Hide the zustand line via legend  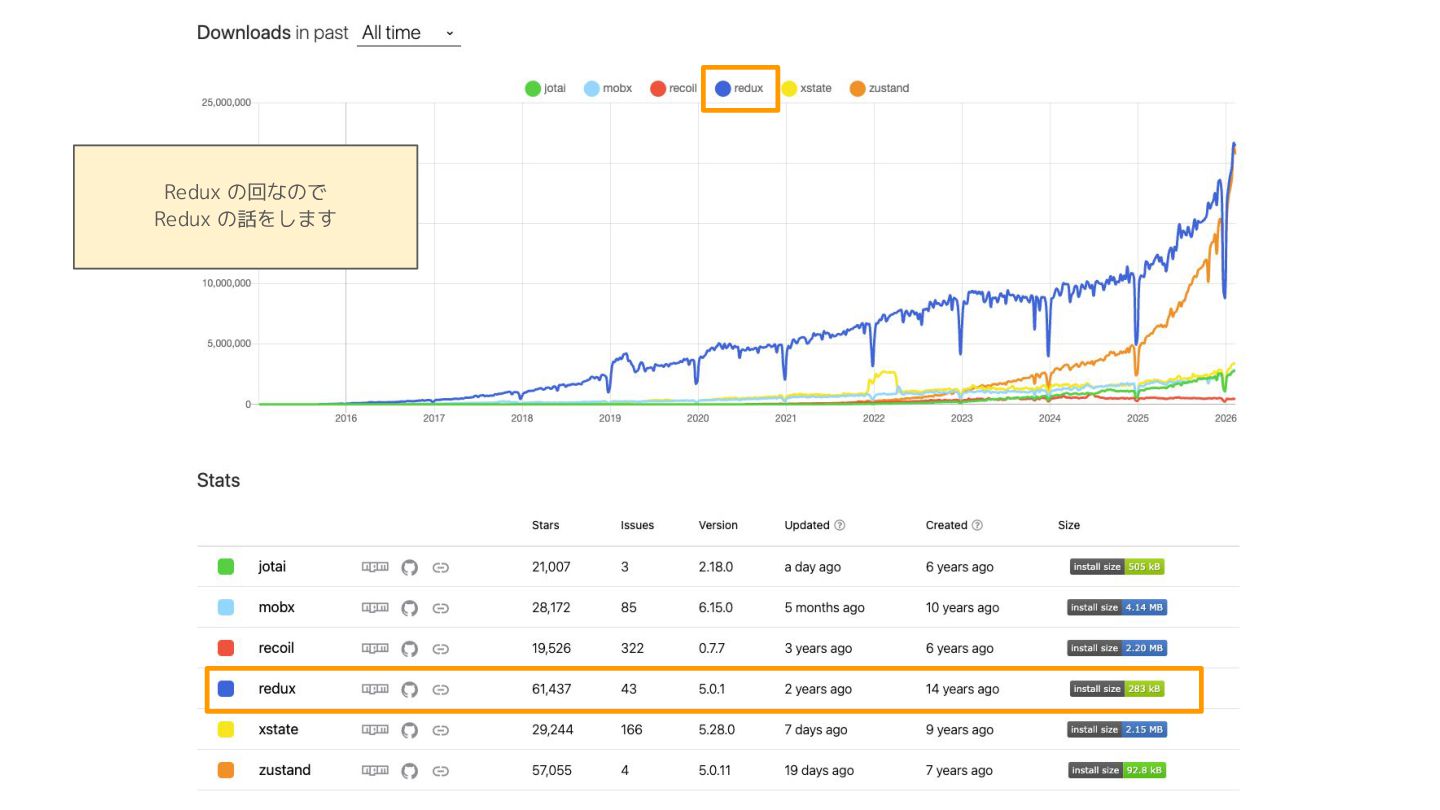pos(879,88)
